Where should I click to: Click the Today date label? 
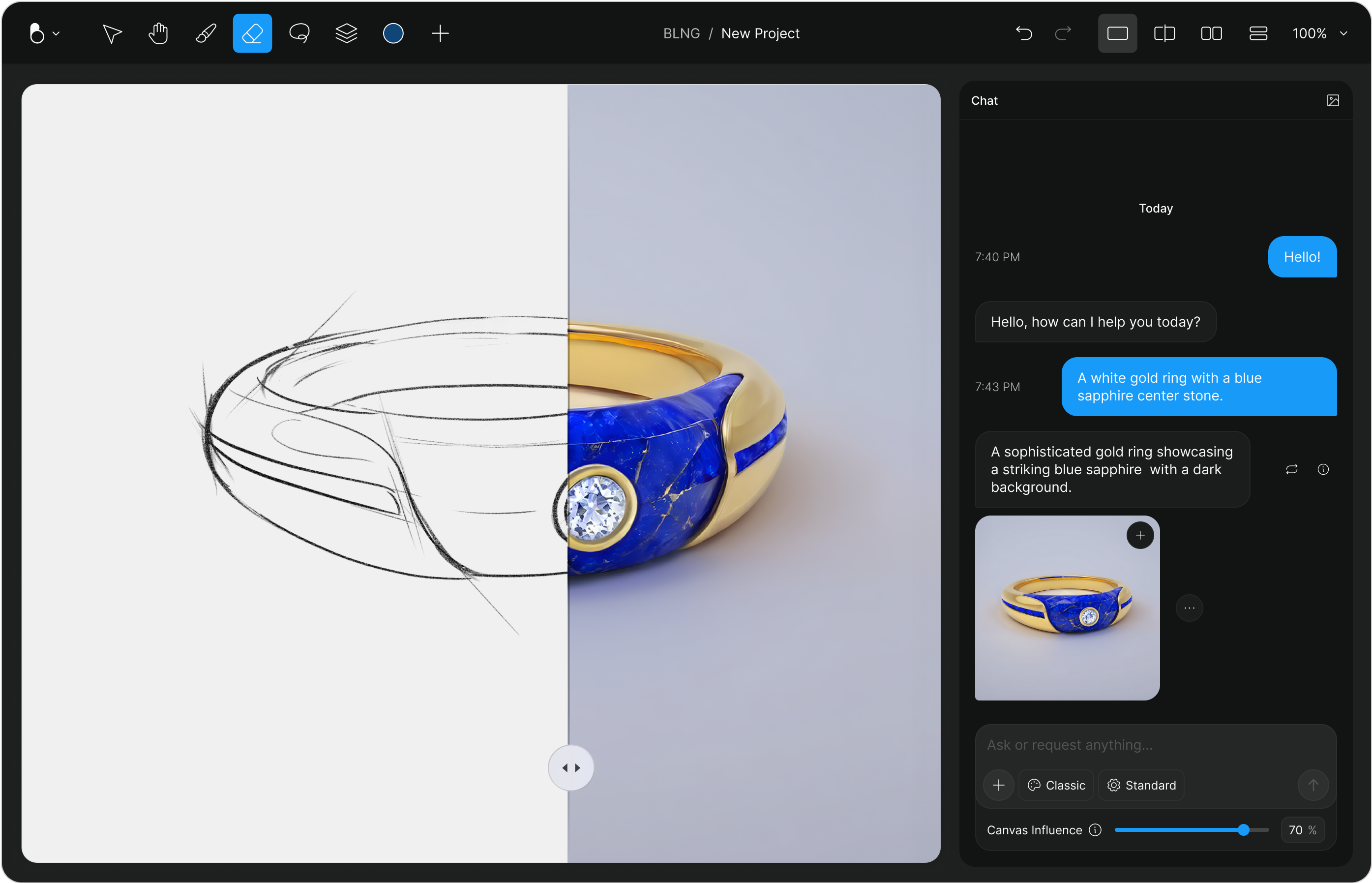click(x=1155, y=208)
